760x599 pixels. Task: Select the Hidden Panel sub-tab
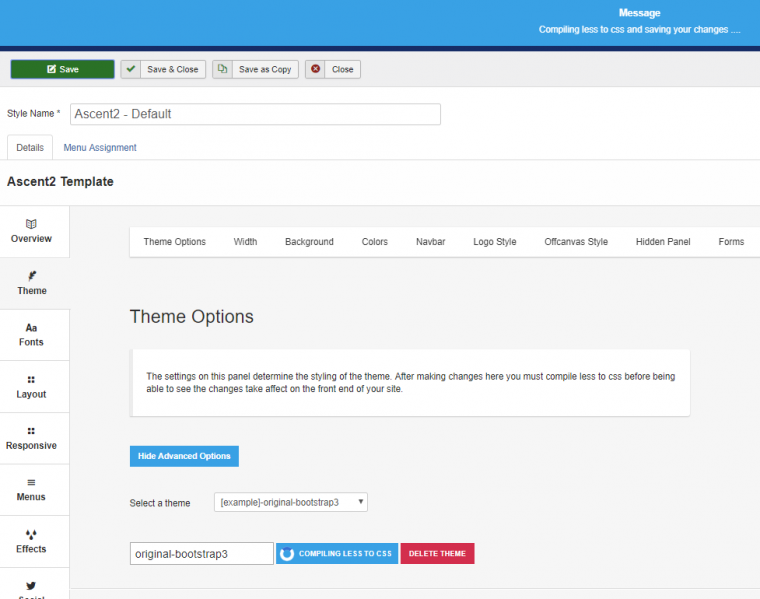[x=663, y=241]
